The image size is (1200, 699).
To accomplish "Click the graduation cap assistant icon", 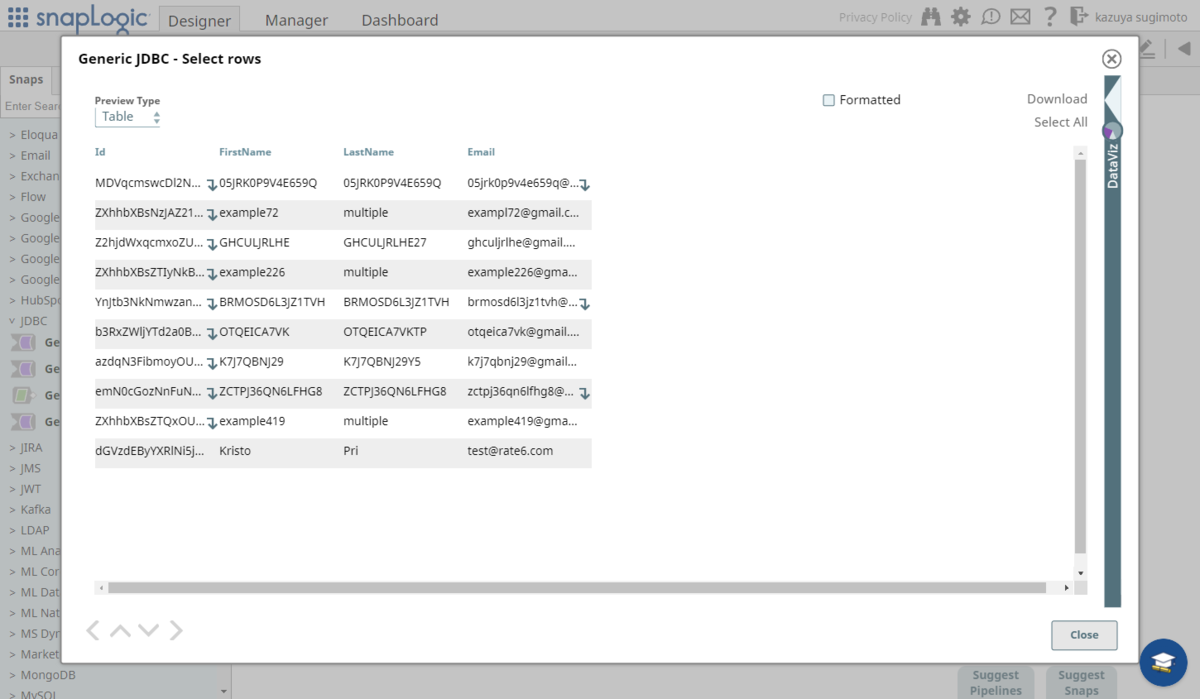I will tap(1163, 662).
